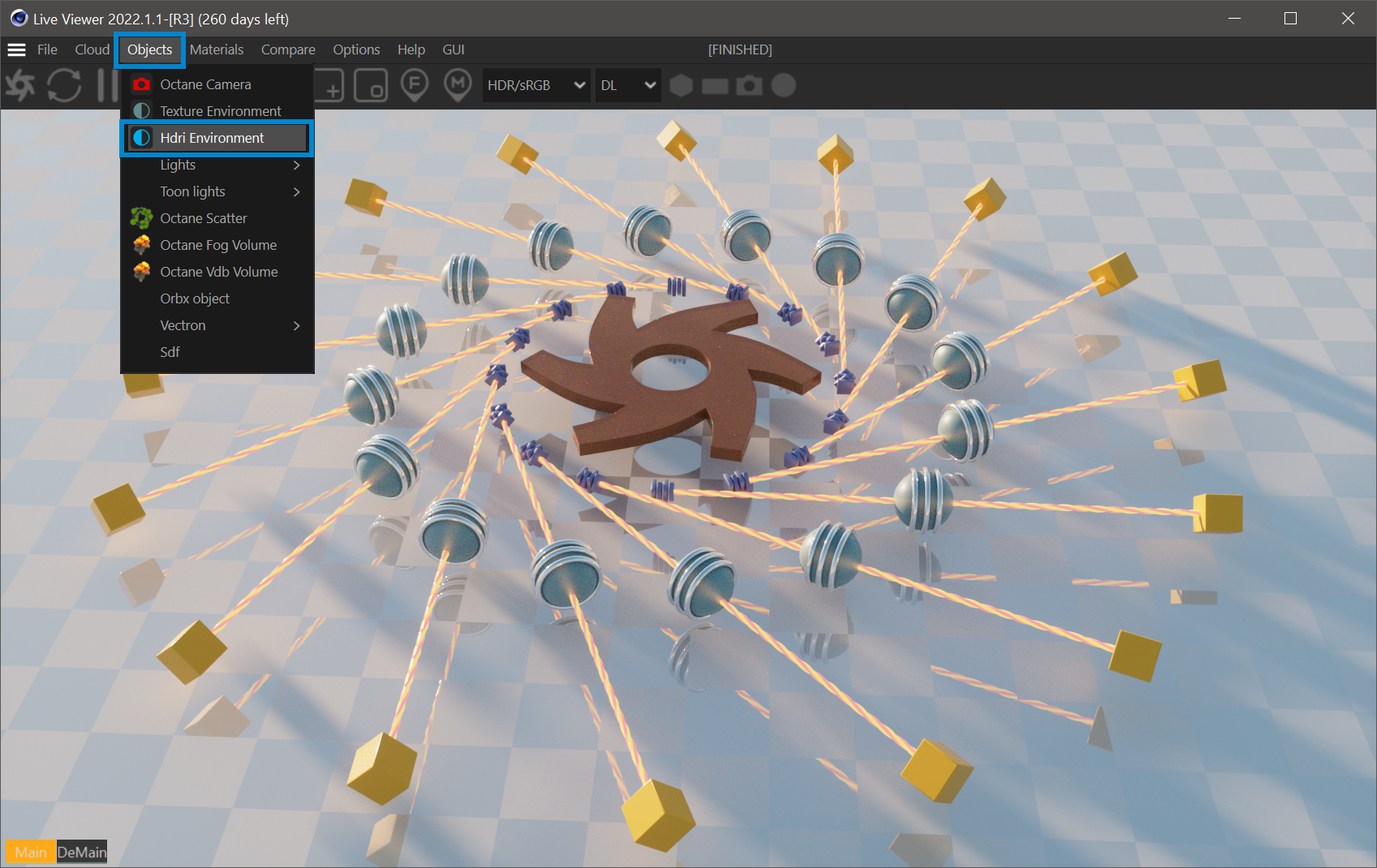This screenshot has height=868, width=1377.
Task: Click the focus picker F pin icon
Action: tap(415, 85)
